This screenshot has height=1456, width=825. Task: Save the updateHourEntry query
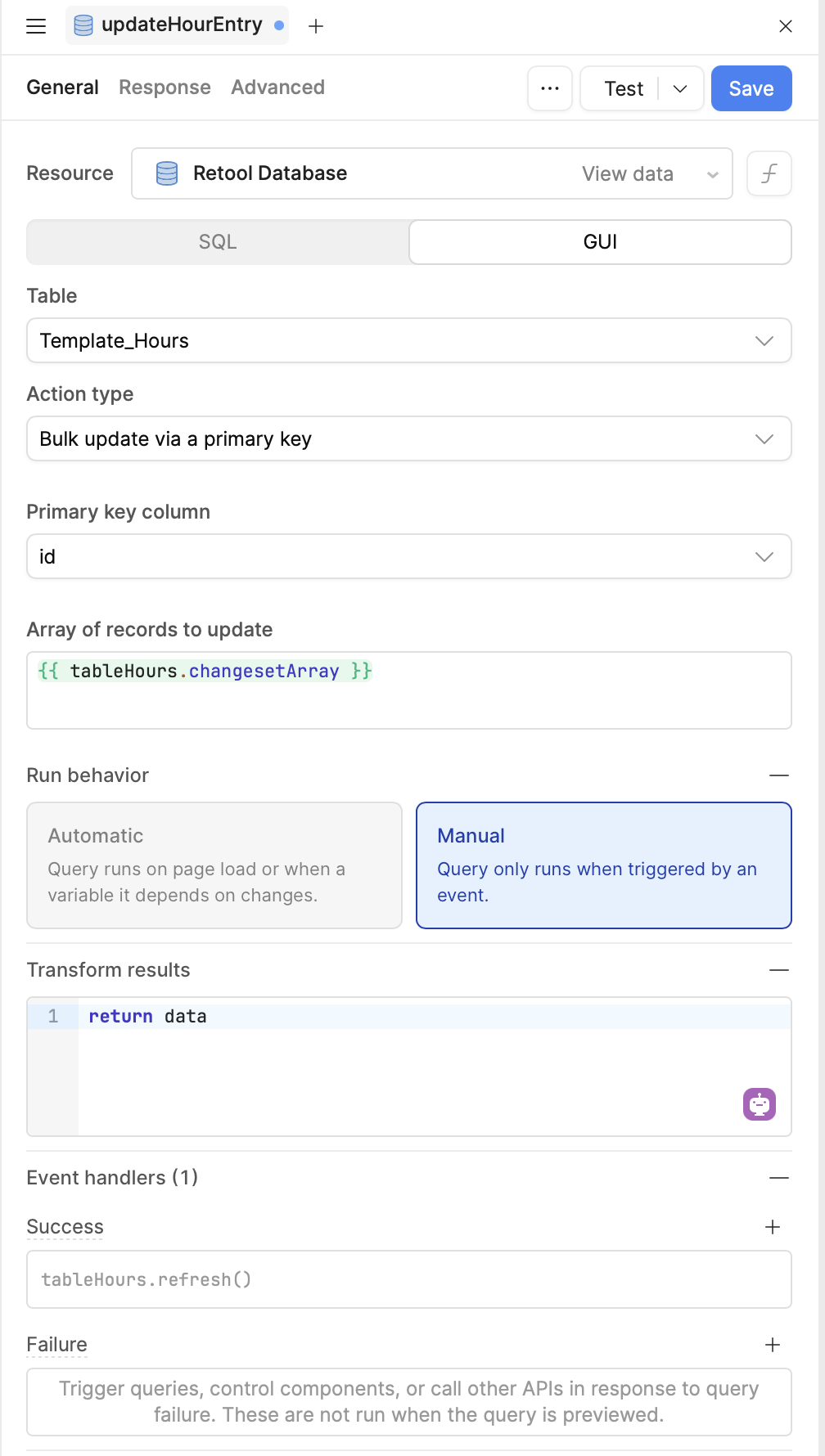pyautogui.click(x=751, y=88)
